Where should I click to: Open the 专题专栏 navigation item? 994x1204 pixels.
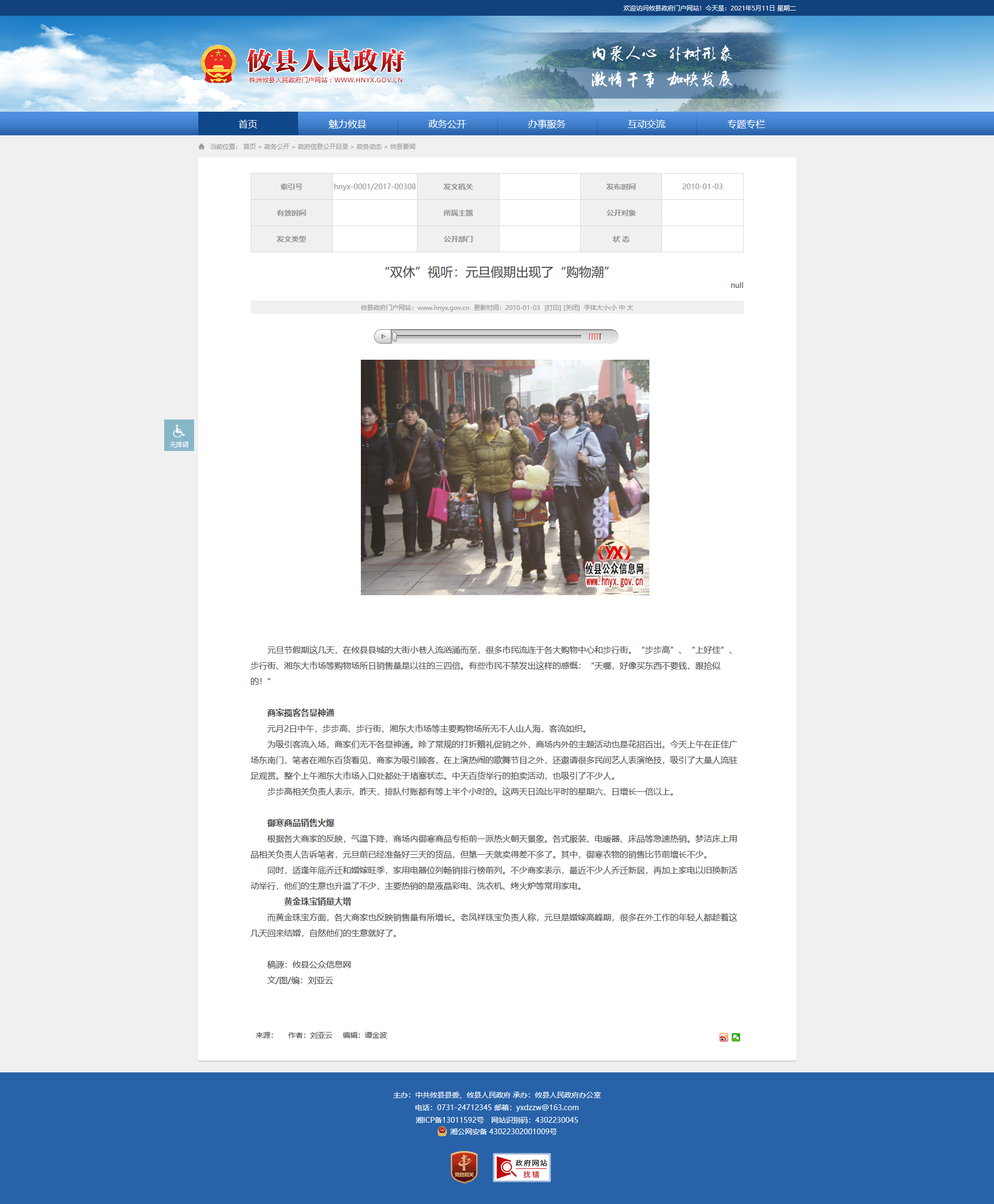[x=745, y=124]
